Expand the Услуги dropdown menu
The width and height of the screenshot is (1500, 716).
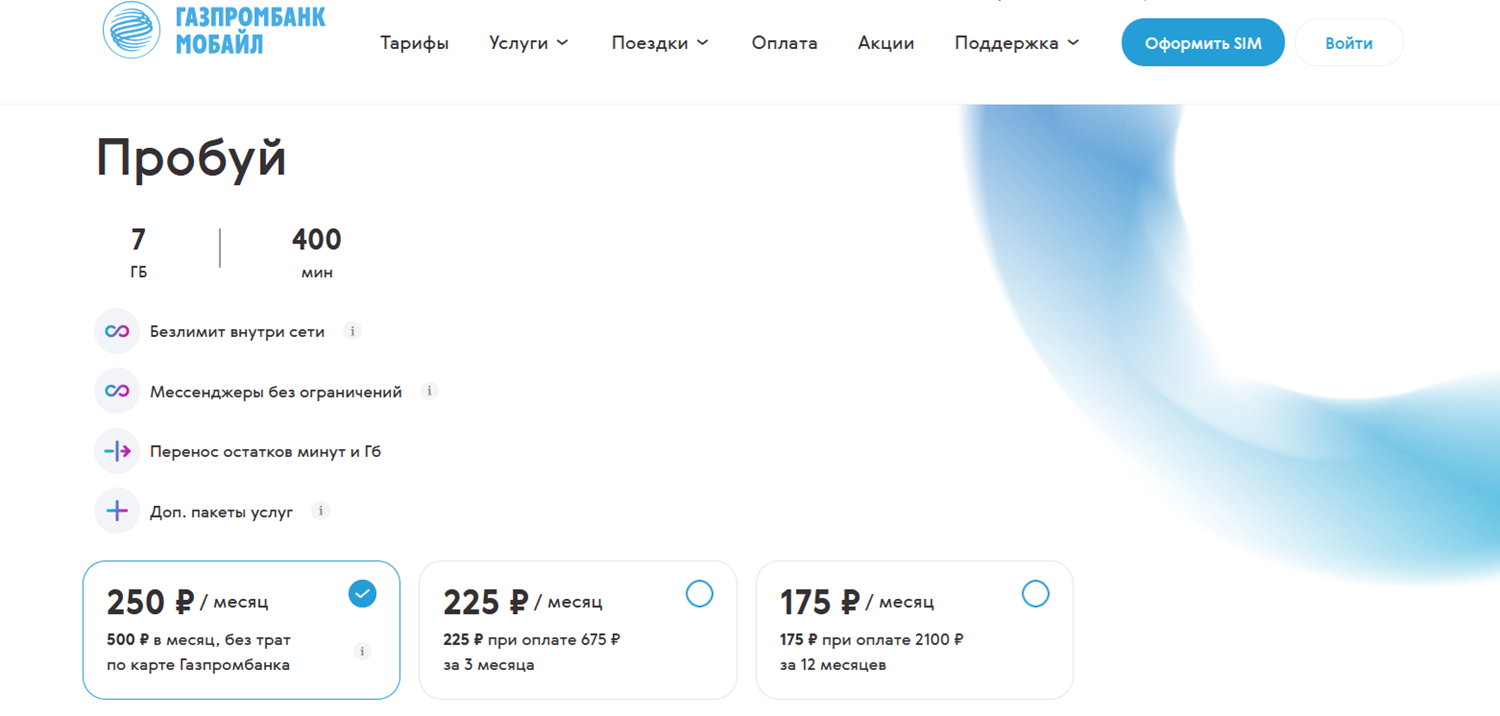tap(529, 43)
